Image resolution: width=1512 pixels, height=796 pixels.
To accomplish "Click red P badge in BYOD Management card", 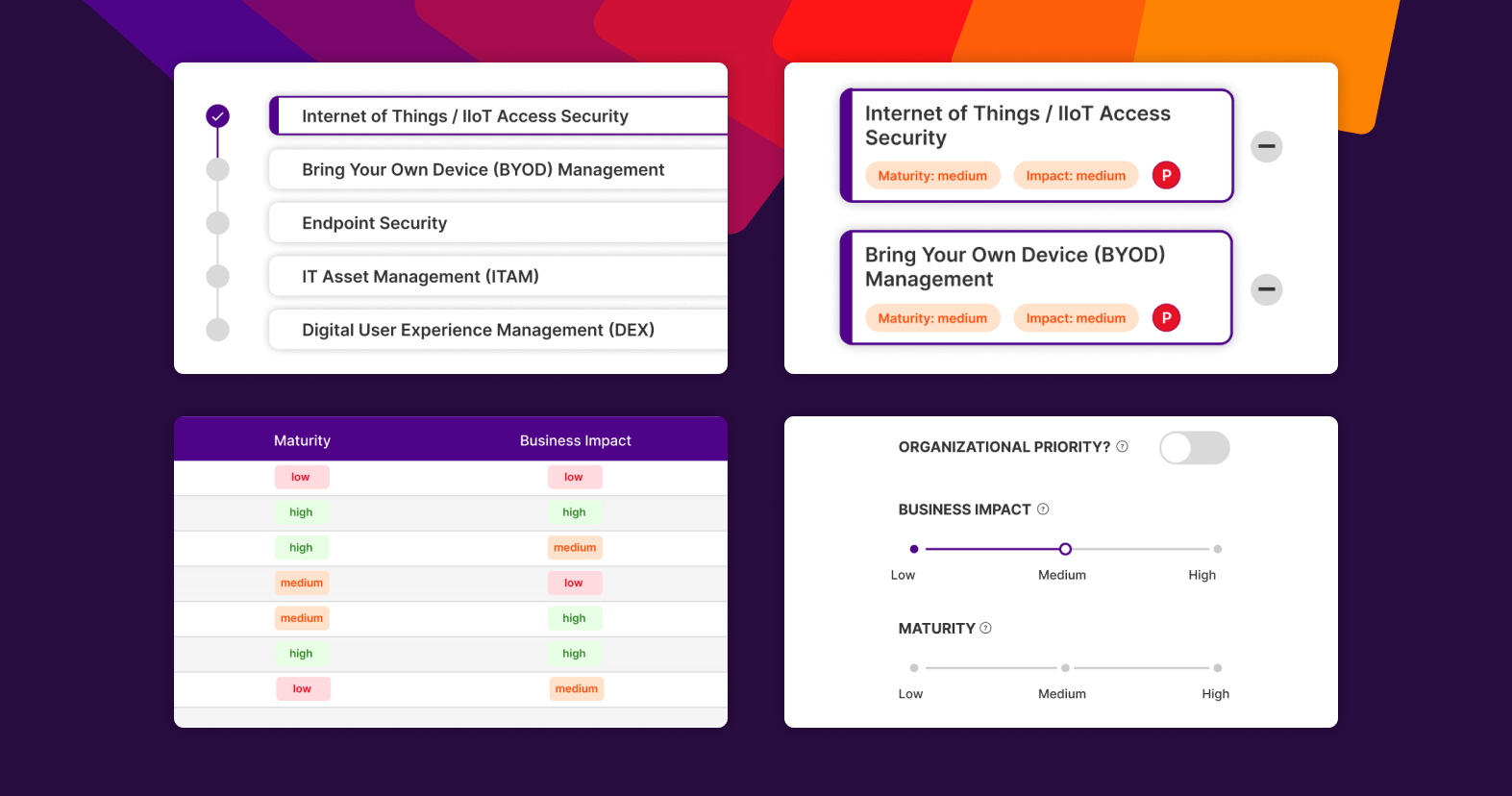I will point(1166,318).
